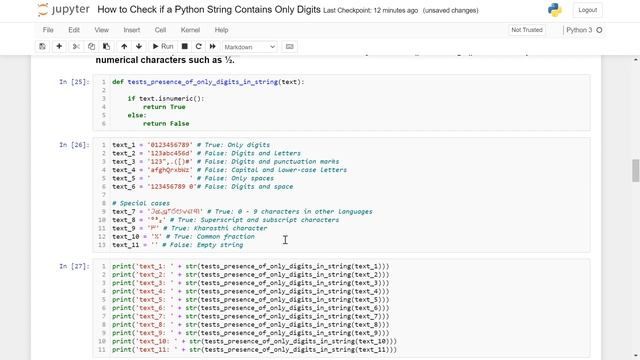Open the Help menu
This screenshot has height=360, width=640.
coord(221,30)
